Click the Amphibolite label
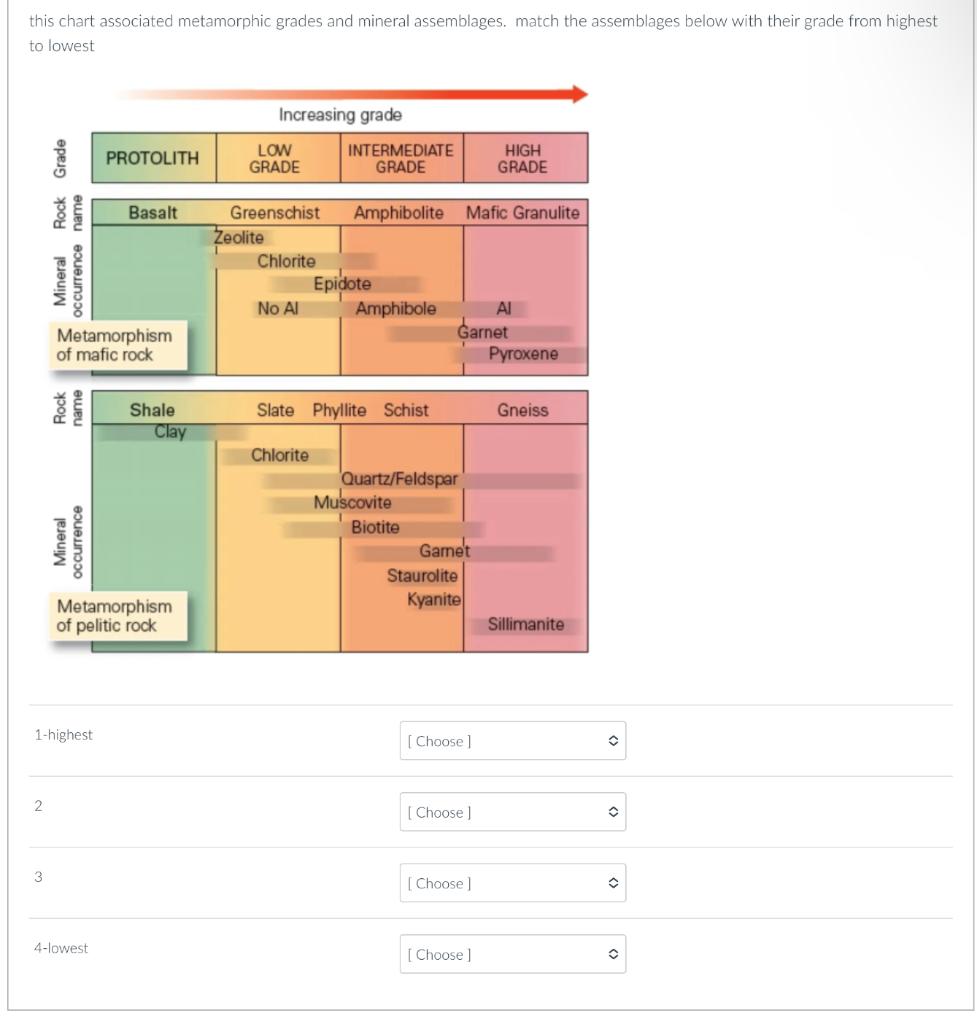Image resolution: width=977 pixels, height=1024 pixels. (x=395, y=211)
